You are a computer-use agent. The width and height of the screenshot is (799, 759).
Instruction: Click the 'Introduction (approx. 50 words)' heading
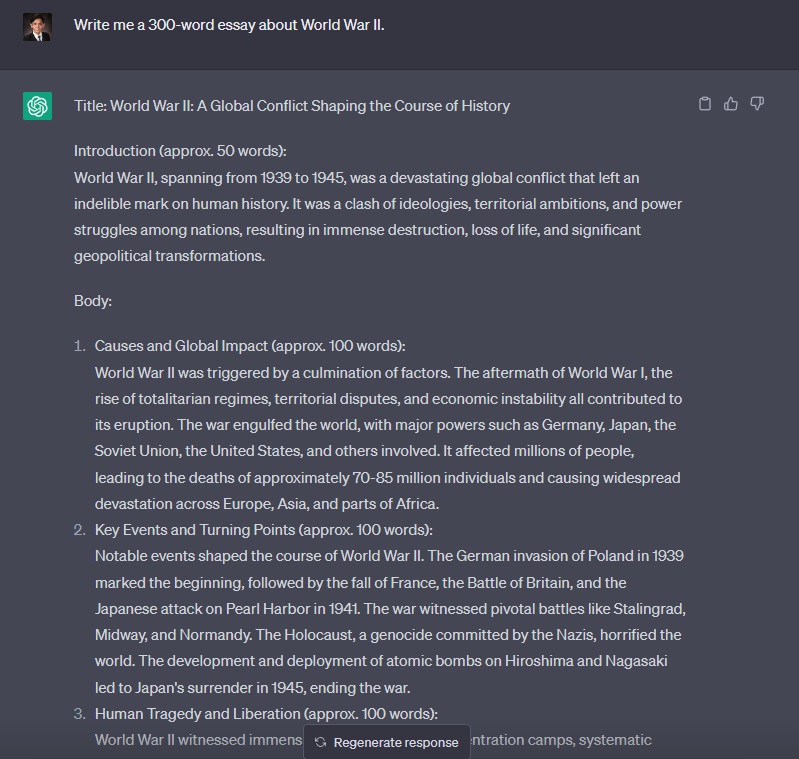click(x=180, y=151)
